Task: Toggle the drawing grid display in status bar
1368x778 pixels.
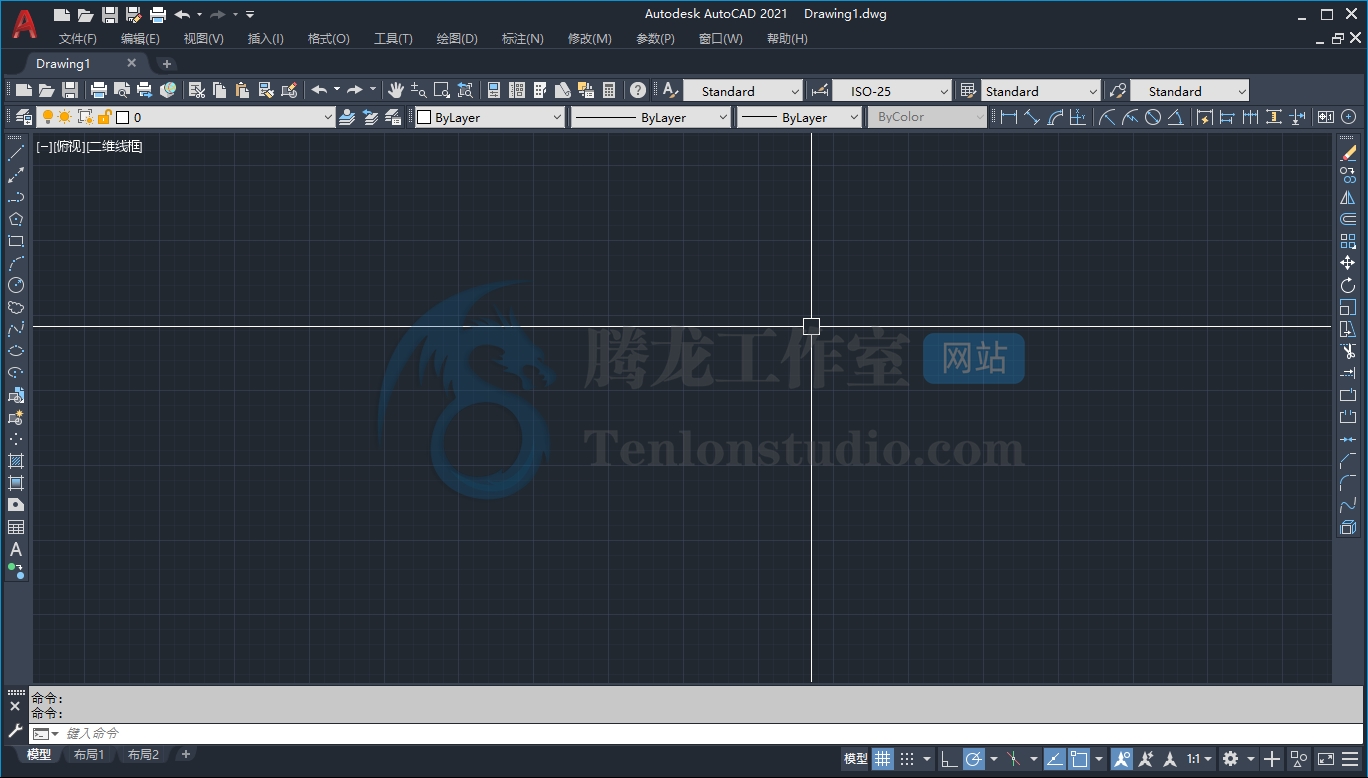Action: point(882,759)
